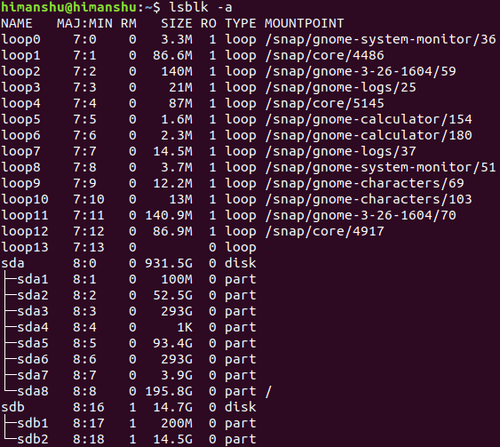The height and width of the screenshot is (447, 500).
Task: Click the device name loop10
Action: coord(25,199)
